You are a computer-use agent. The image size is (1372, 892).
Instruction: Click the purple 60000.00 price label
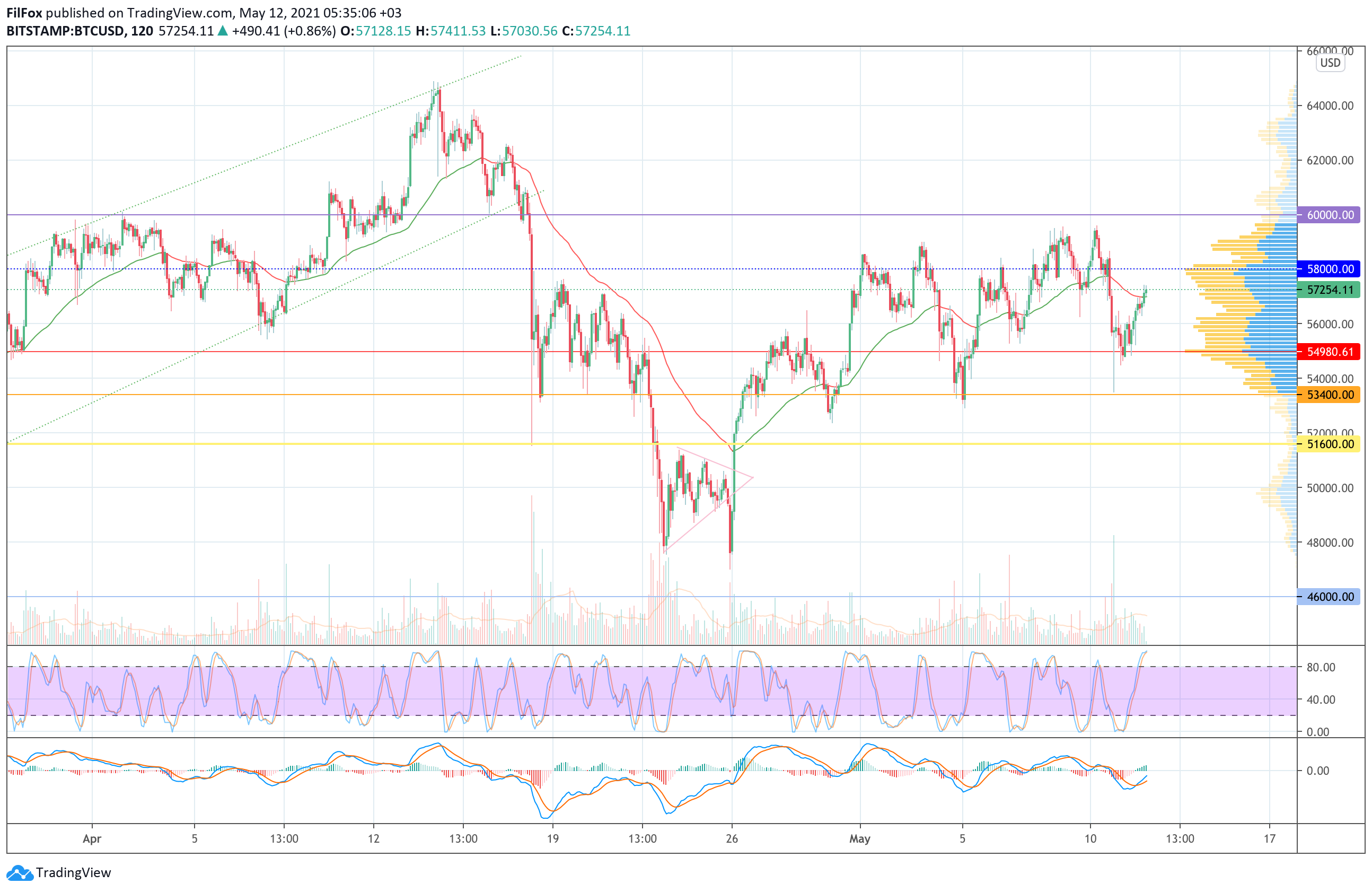point(1329,215)
